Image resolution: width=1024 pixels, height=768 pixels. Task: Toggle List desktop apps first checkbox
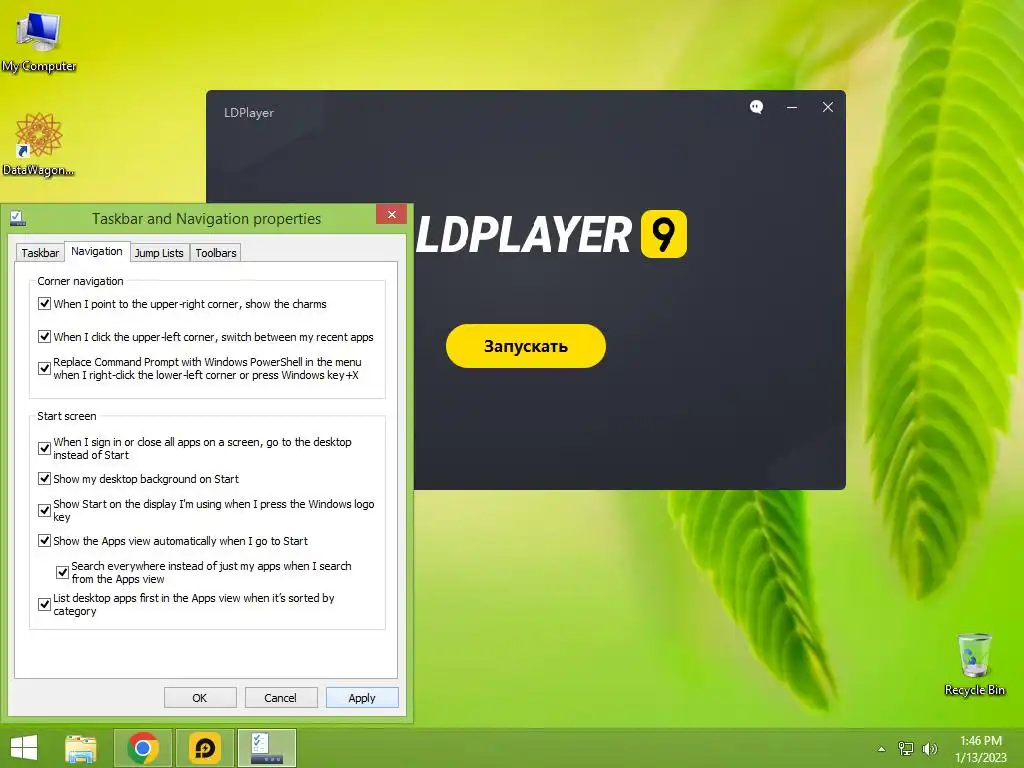pyautogui.click(x=44, y=605)
